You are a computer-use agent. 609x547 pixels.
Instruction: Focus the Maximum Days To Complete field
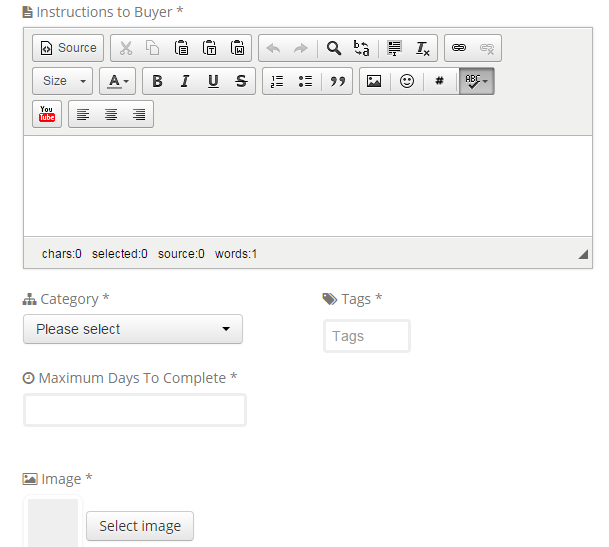point(135,410)
